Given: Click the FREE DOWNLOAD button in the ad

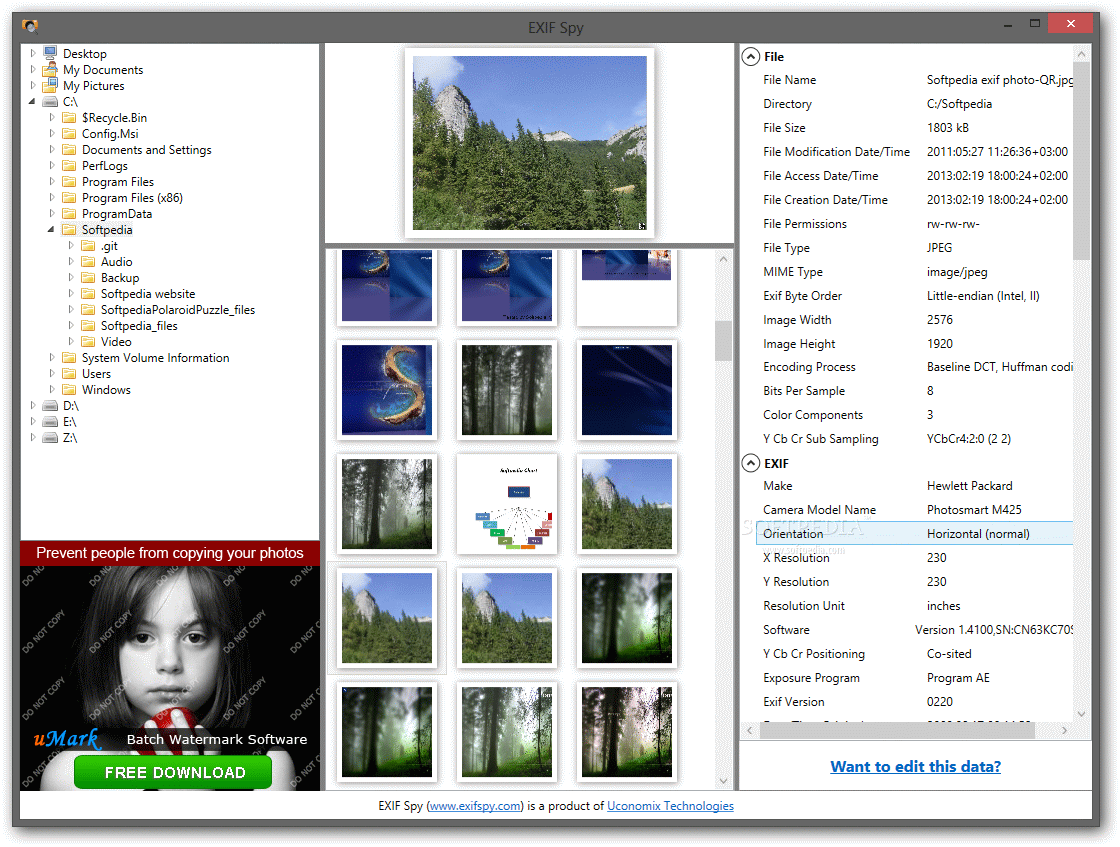Looking at the screenshot, I should tap(173, 772).
